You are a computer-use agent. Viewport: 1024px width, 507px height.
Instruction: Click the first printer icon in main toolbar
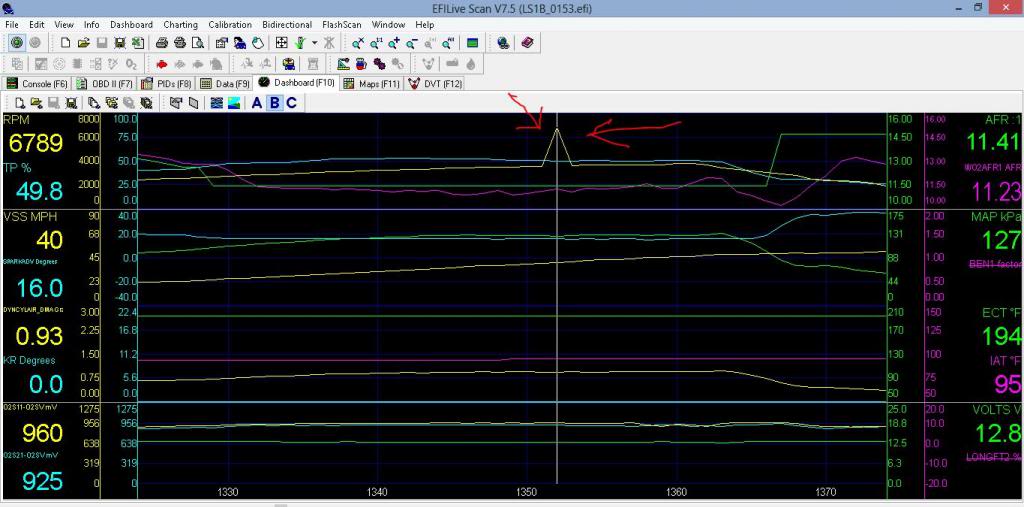162,42
